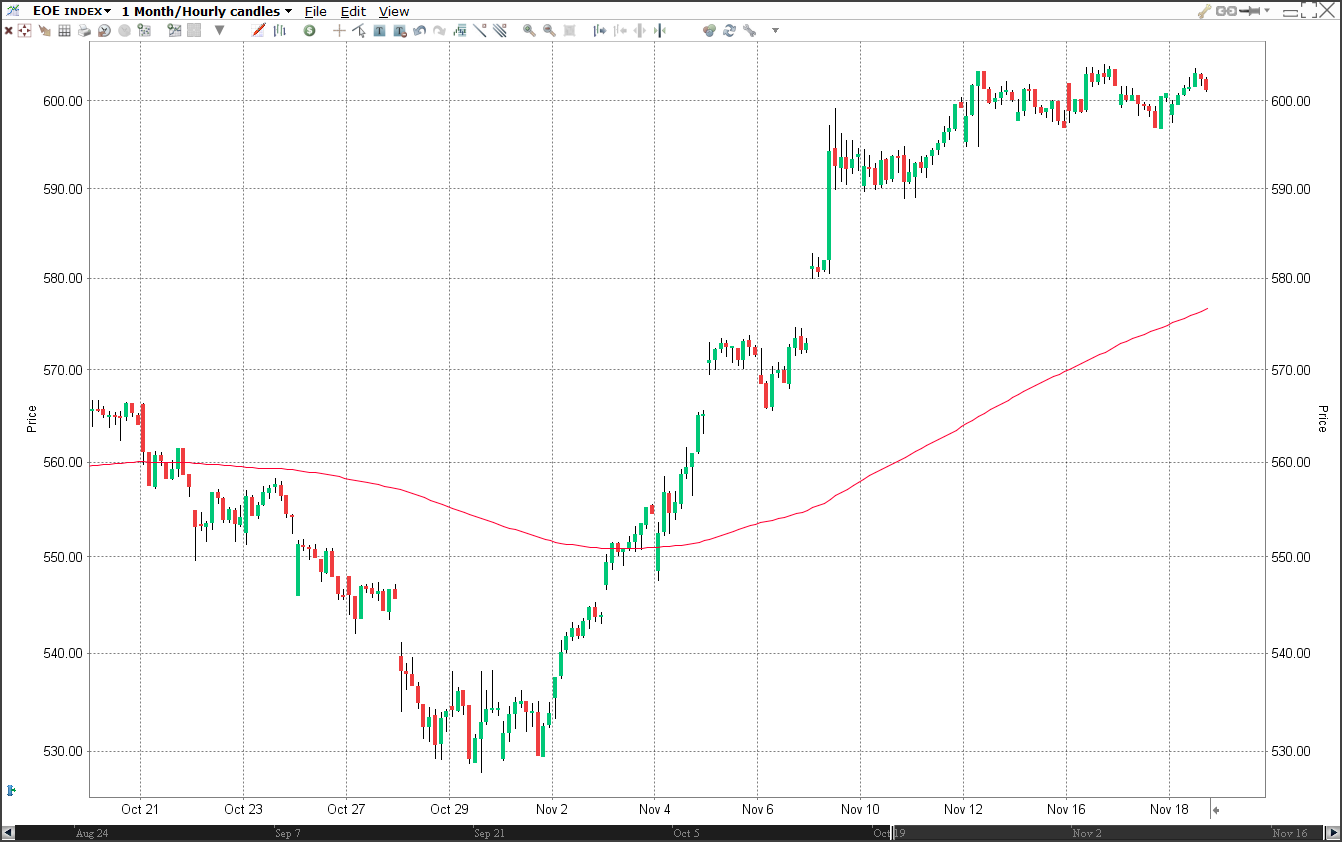The image size is (1342, 842).
Task: Click the small plus handle after Nov 18
Action: (1216, 810)
